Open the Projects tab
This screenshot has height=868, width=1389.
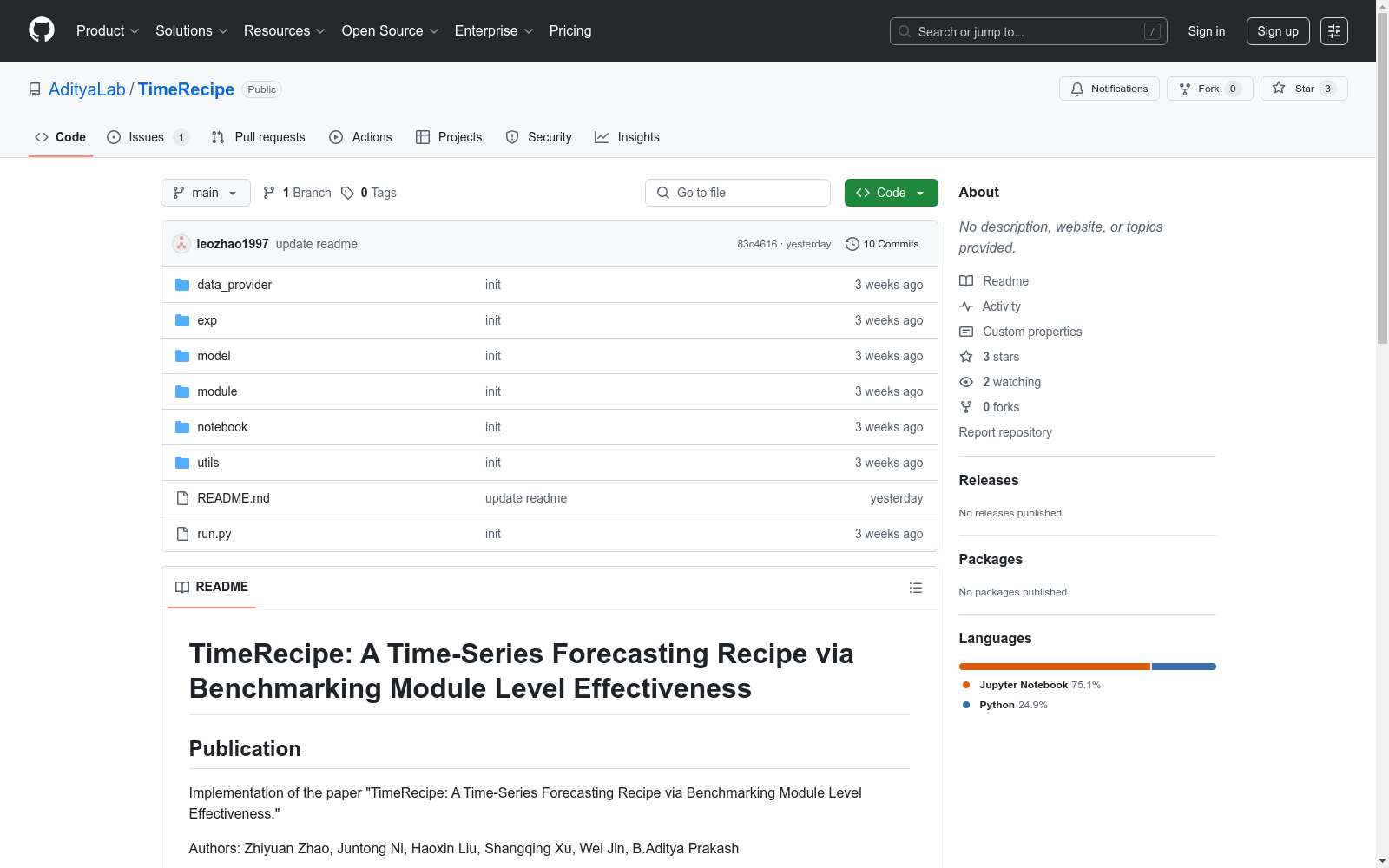449,137
